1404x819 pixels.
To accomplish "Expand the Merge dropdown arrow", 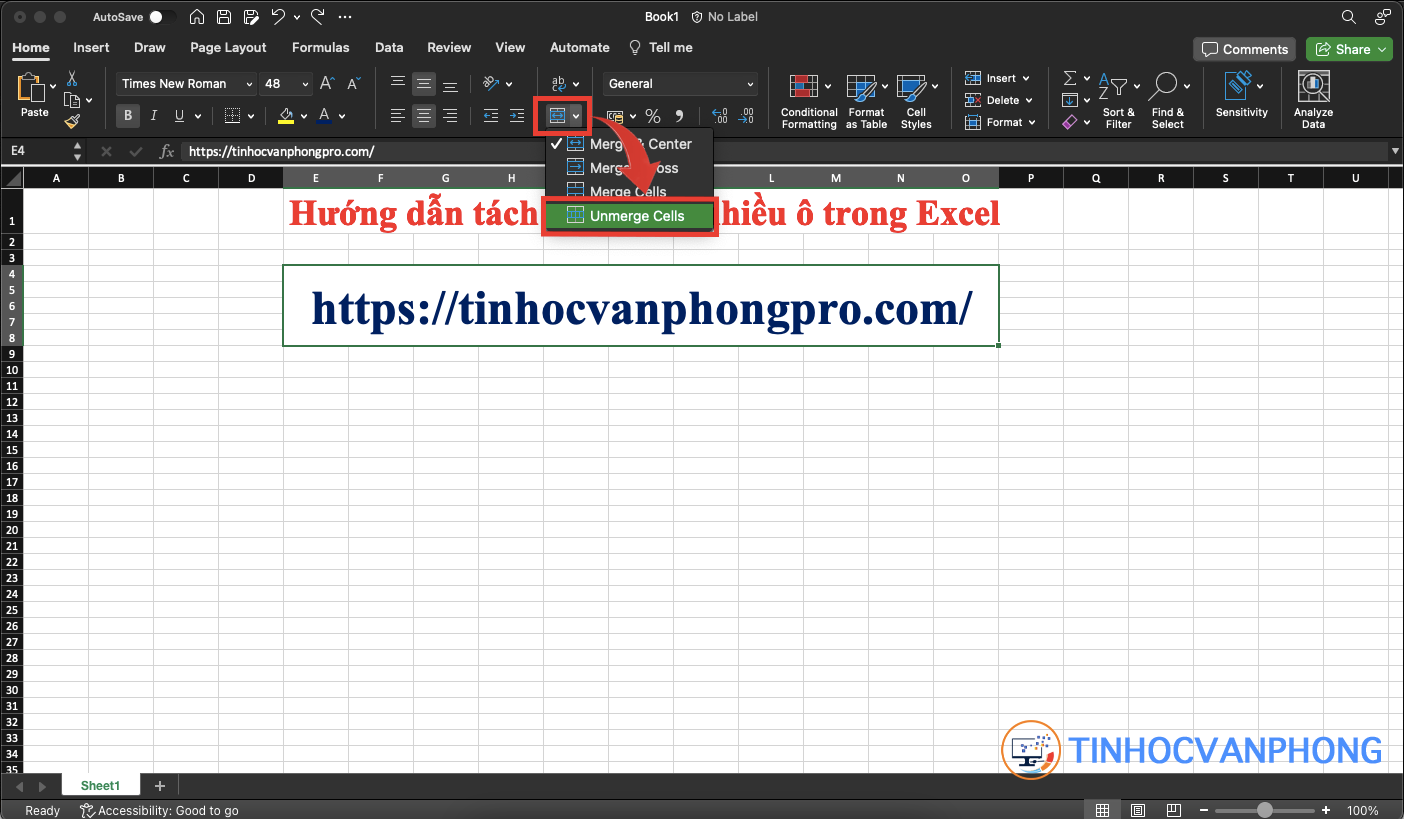I will pos(576,116).
